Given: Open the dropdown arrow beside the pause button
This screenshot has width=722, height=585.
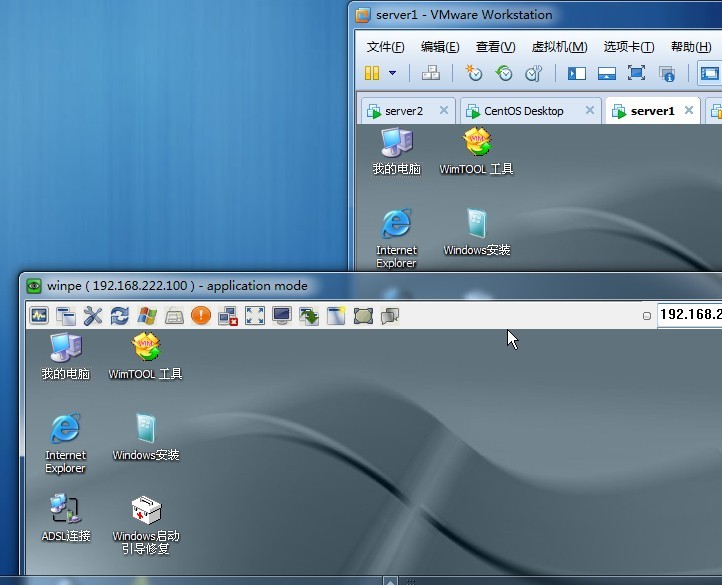Looking at the screenshot, I should pyautogui.click(x=392, y=73).
